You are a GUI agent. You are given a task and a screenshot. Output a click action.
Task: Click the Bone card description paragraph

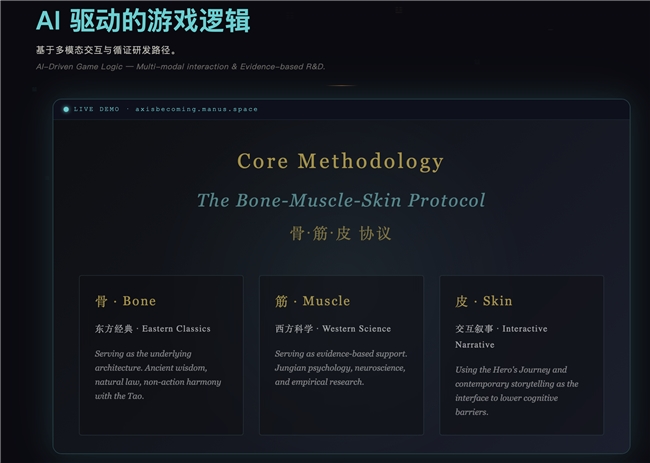158,375
